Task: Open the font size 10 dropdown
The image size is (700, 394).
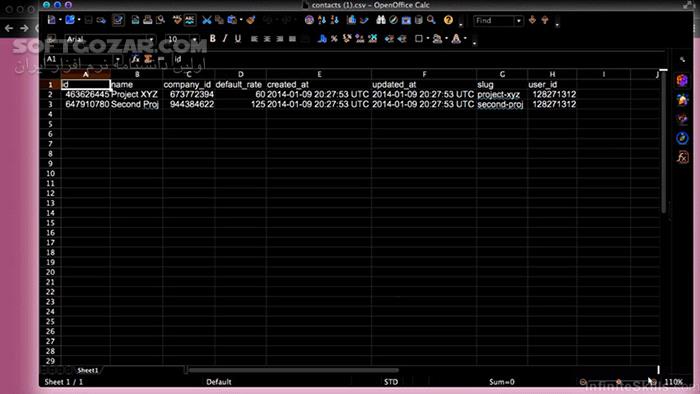Action: (x=195, y=39)
